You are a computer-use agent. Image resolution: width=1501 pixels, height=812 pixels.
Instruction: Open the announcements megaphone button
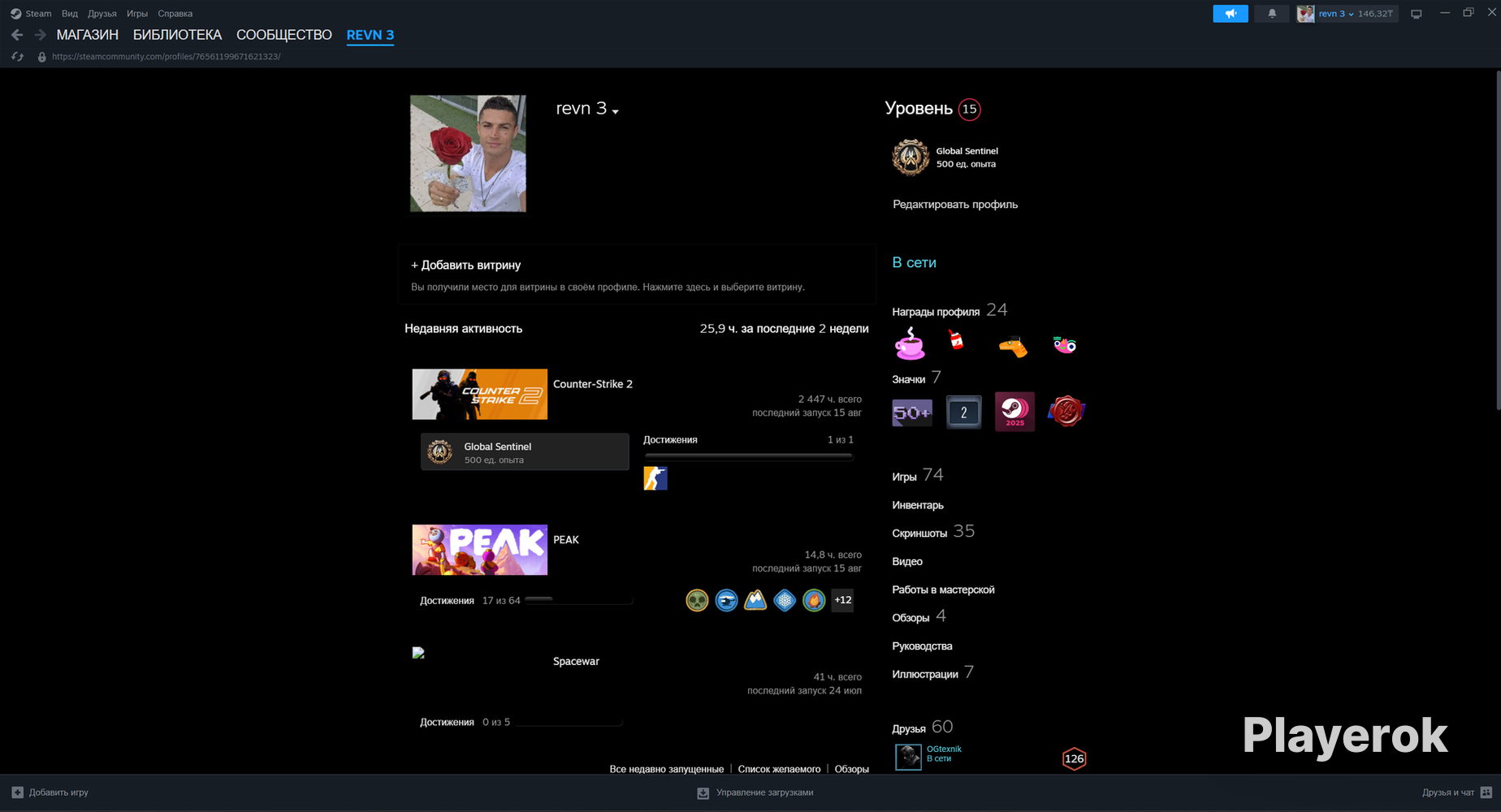pos(1231,14)
